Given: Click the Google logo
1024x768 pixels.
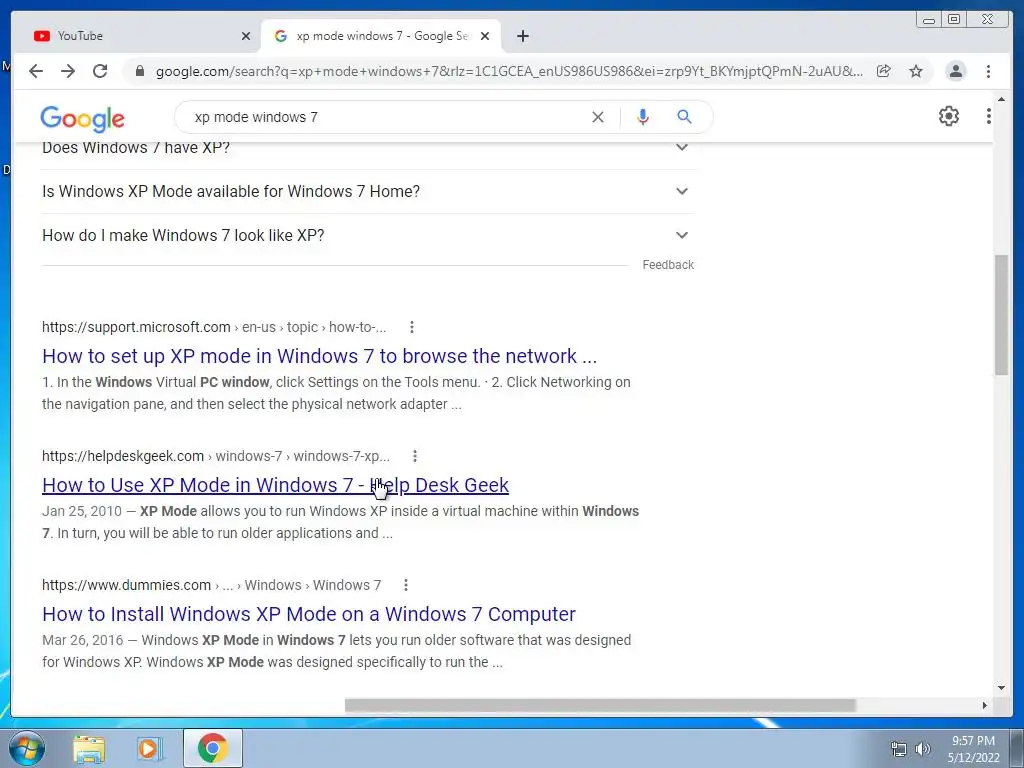Looking at the screenshot, I should pyautogui.click(x=82, y=118).
